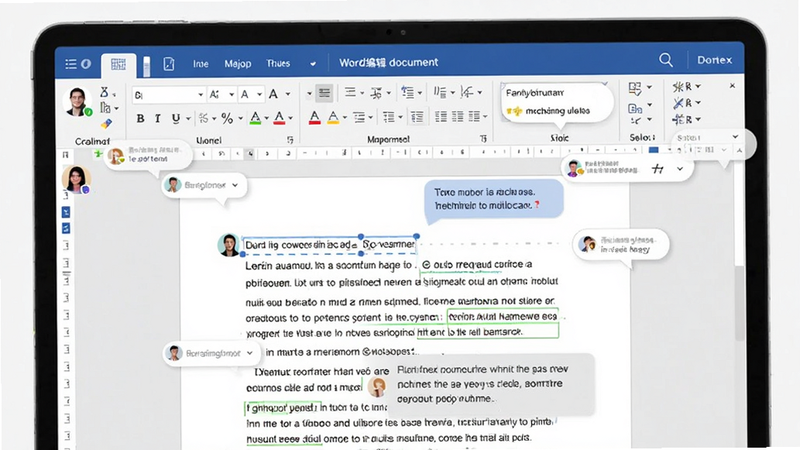The width and height of the screenshot is (800, 450).
Task: Click the round icon beside the list menu
Action: [86, 64]
